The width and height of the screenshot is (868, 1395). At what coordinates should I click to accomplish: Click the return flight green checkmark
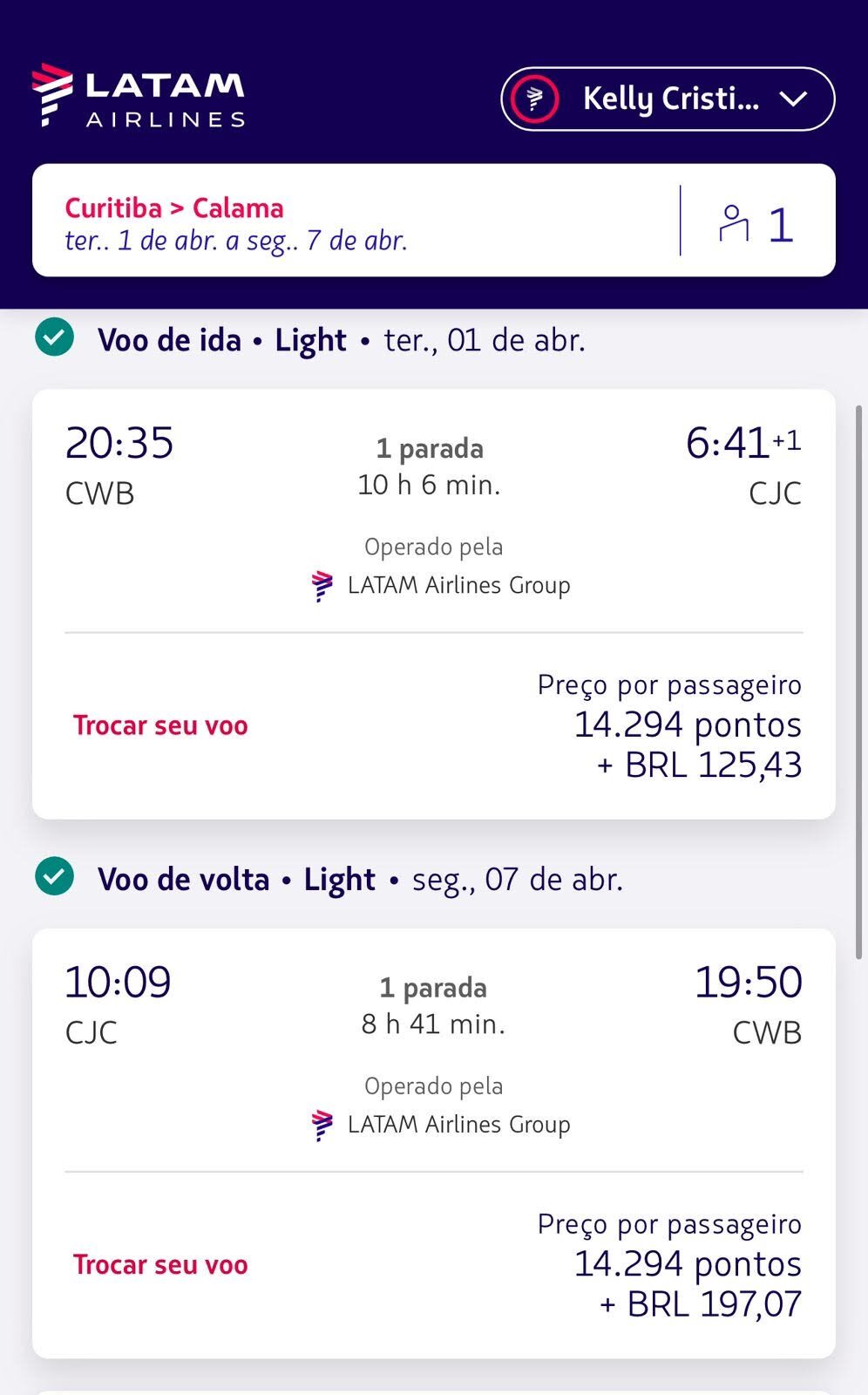click(x=55, y=877)
